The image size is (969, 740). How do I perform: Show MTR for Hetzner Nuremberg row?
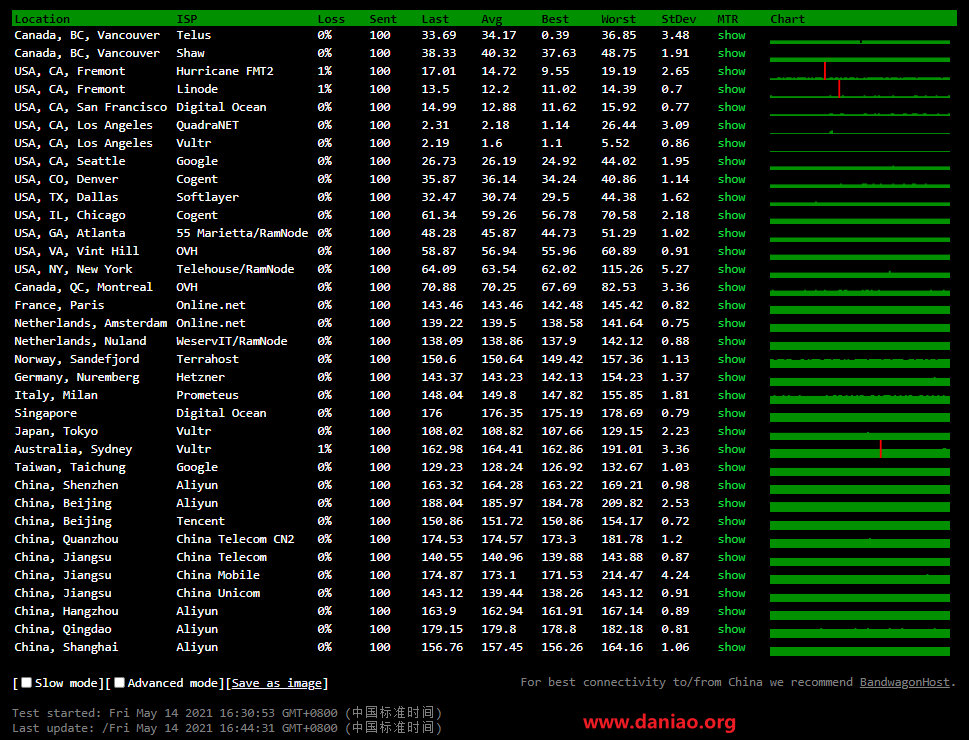[x=732, y=376]
